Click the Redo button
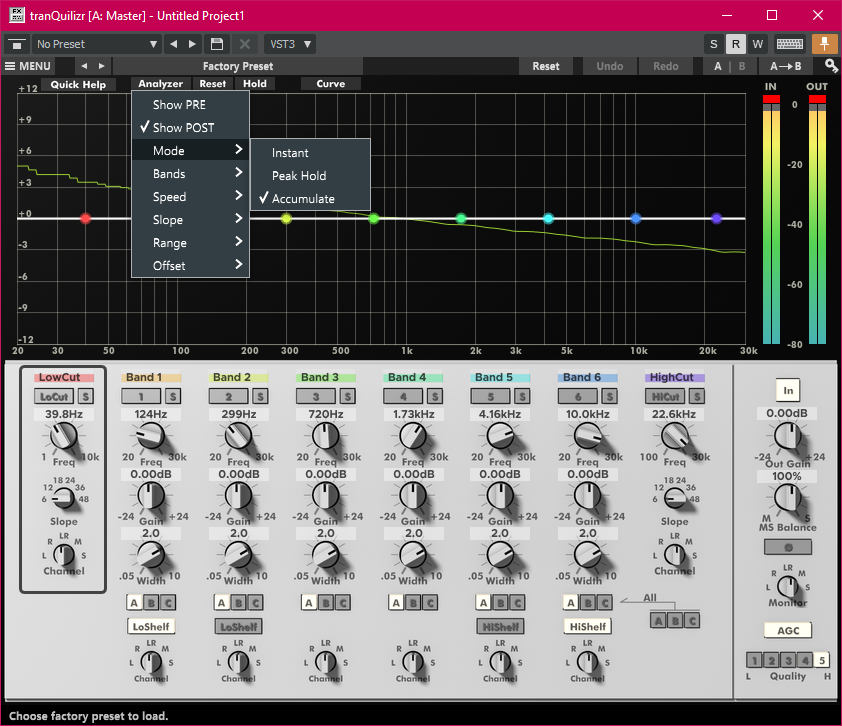Viewport: 842px width, 726px height. [666, 66]
